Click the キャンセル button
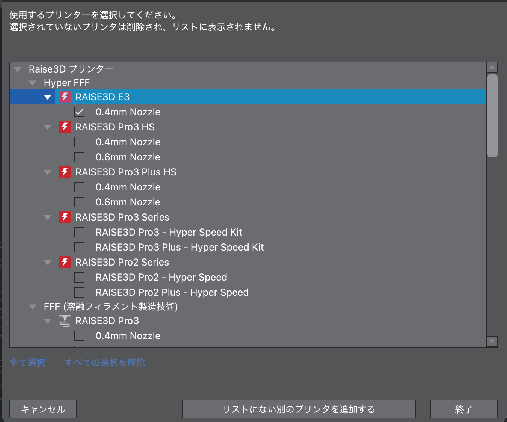Image resolution: width=507 pixels, height=422 pixels. pyautogui.click(x=43, y=409)
